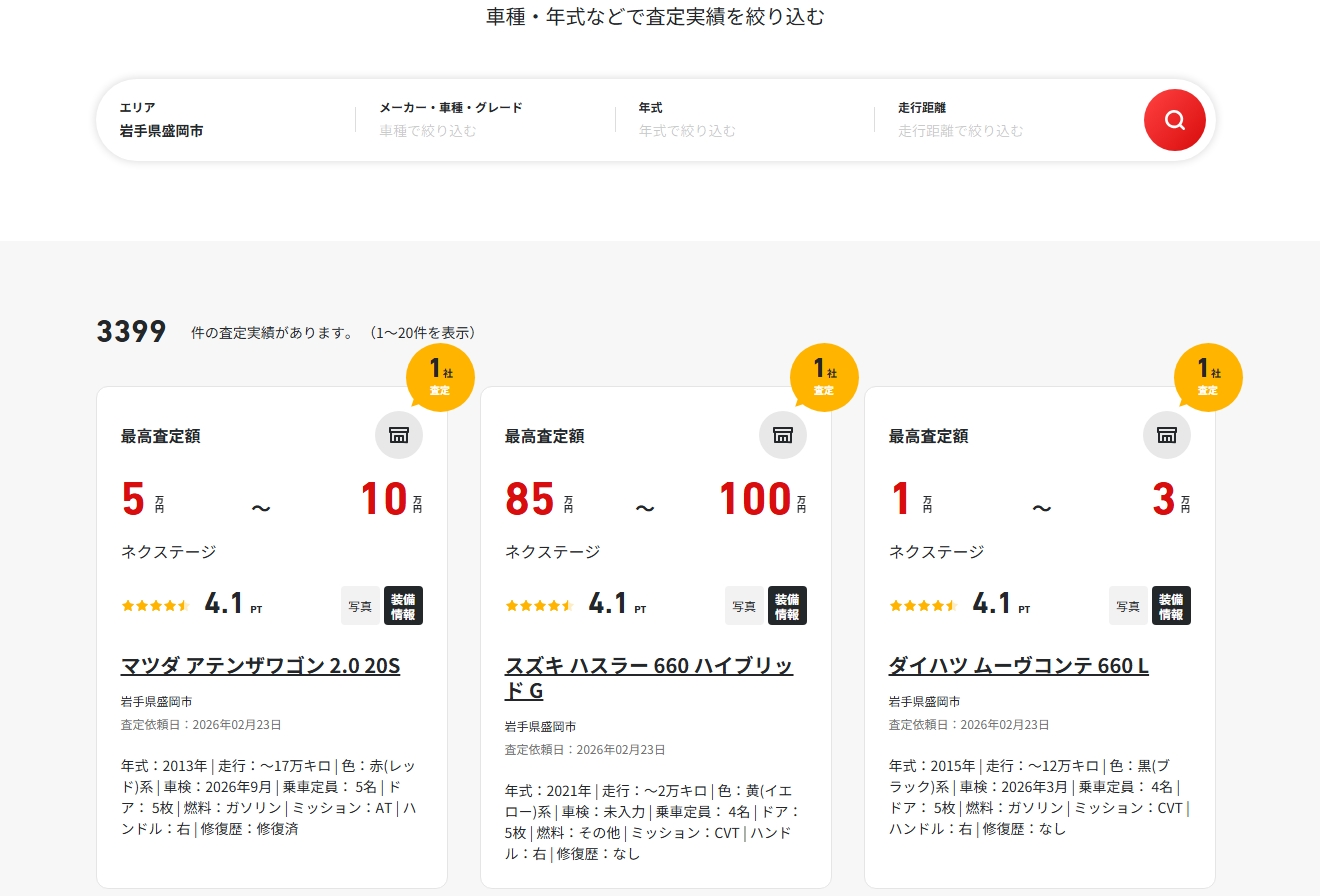The height and width of the screenshot is (896, 1320).
Task: Select 写真 tab on Mazda Atenza card
Action: (360, 606)
